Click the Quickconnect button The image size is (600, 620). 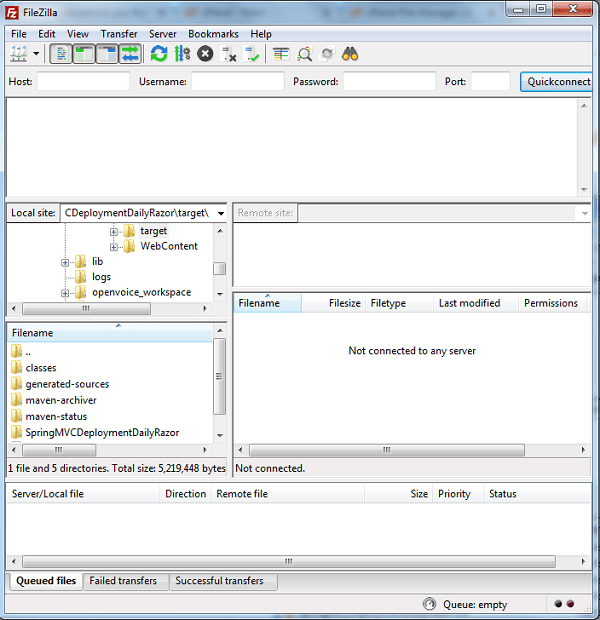click(x=557, y=81)
